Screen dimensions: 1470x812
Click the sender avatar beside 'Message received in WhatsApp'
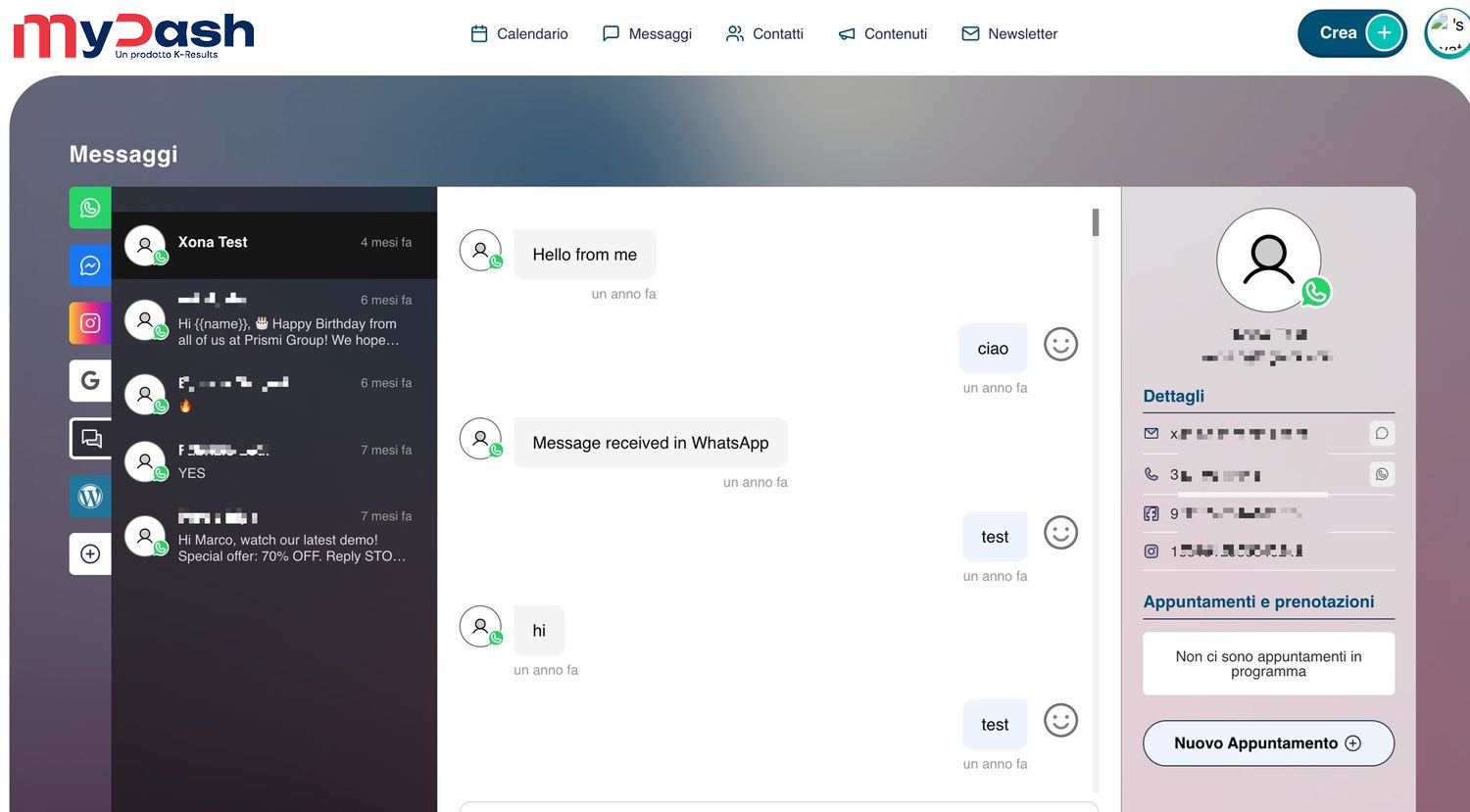pos(480,439)
